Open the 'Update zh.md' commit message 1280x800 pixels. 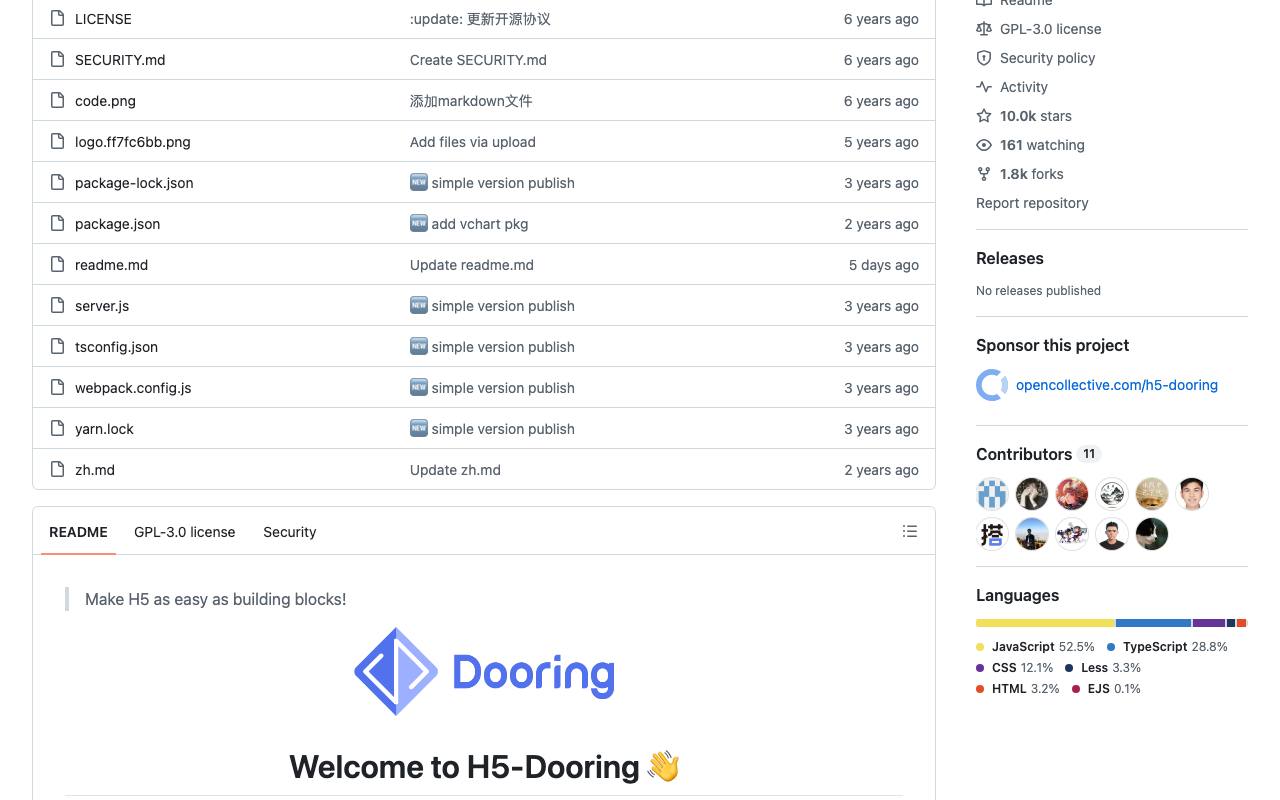(x=455, y=470)
